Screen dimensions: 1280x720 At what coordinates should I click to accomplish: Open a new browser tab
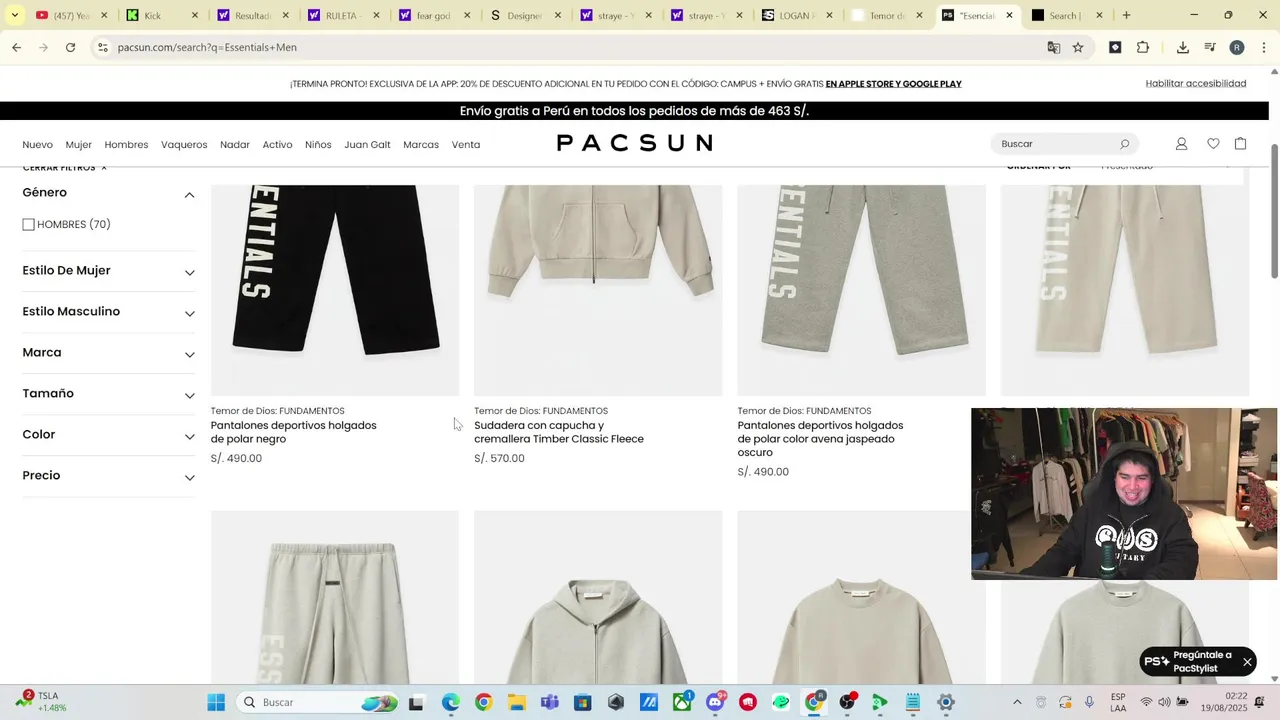click(1126, 15)
